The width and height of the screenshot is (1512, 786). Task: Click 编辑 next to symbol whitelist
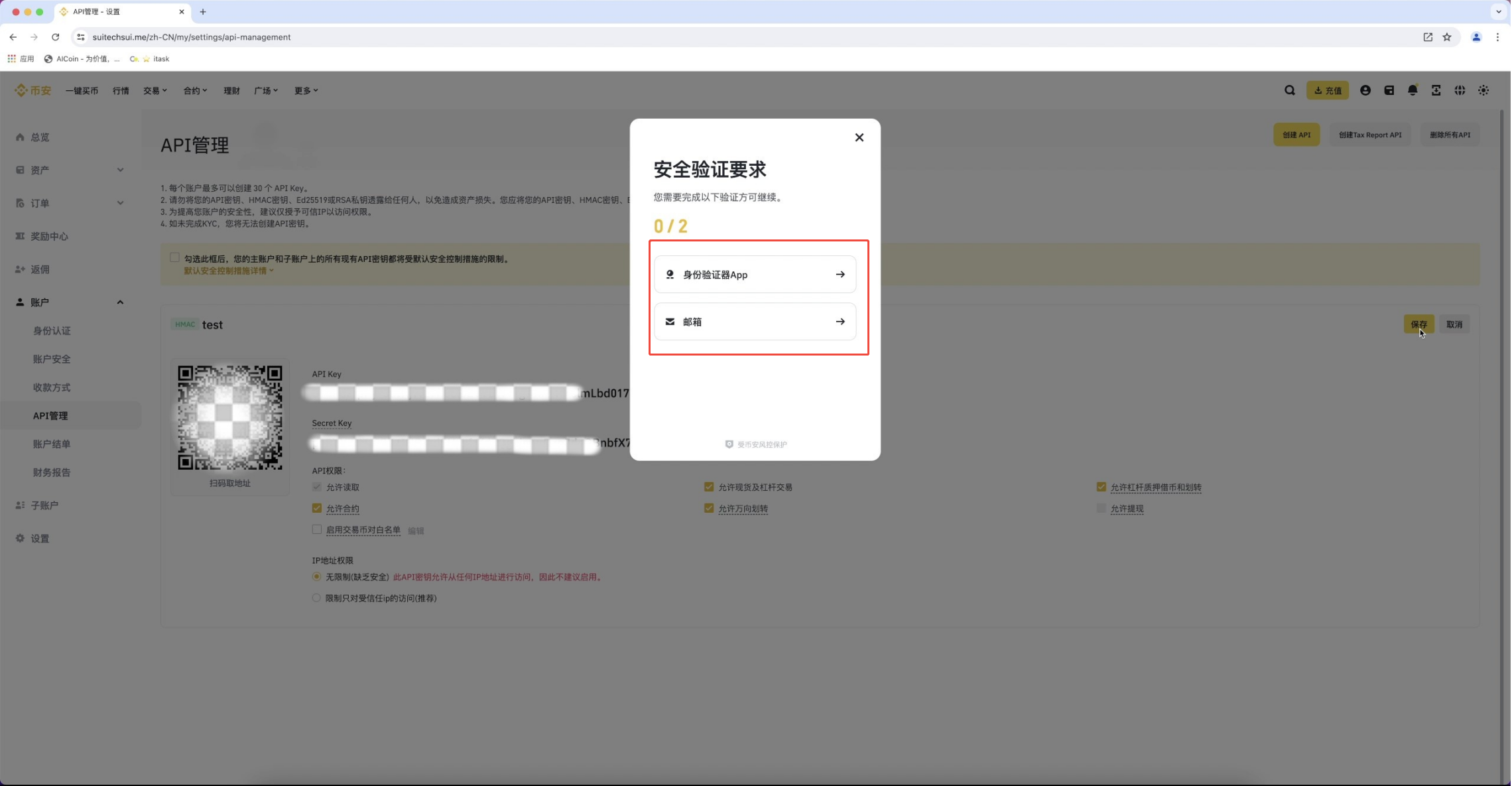tap(416, 531)
